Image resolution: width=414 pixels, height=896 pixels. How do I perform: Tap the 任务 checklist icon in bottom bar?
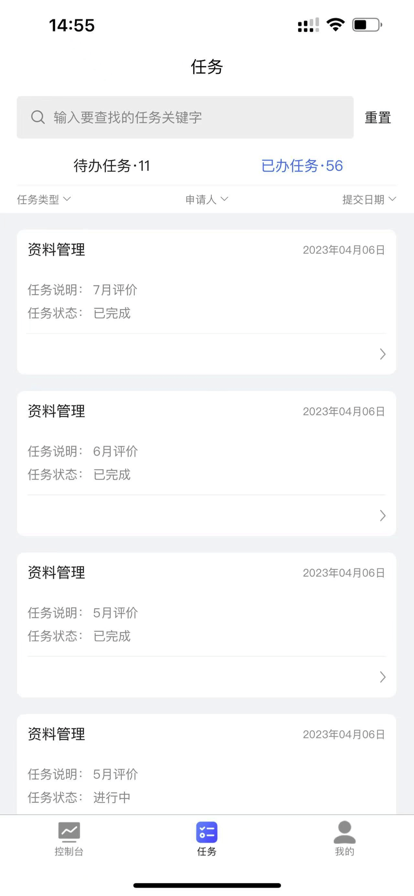206,832
